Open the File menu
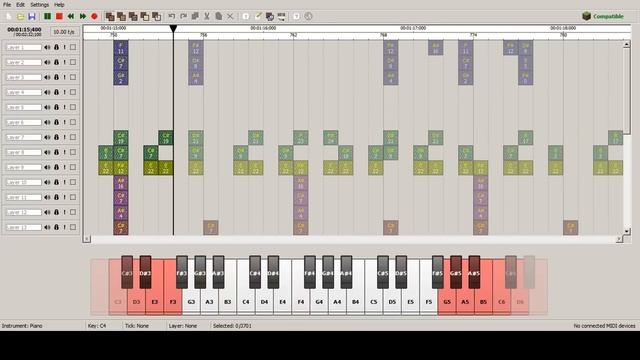The height and width of the screenshot is (360, 640). [x=7, y=5]
